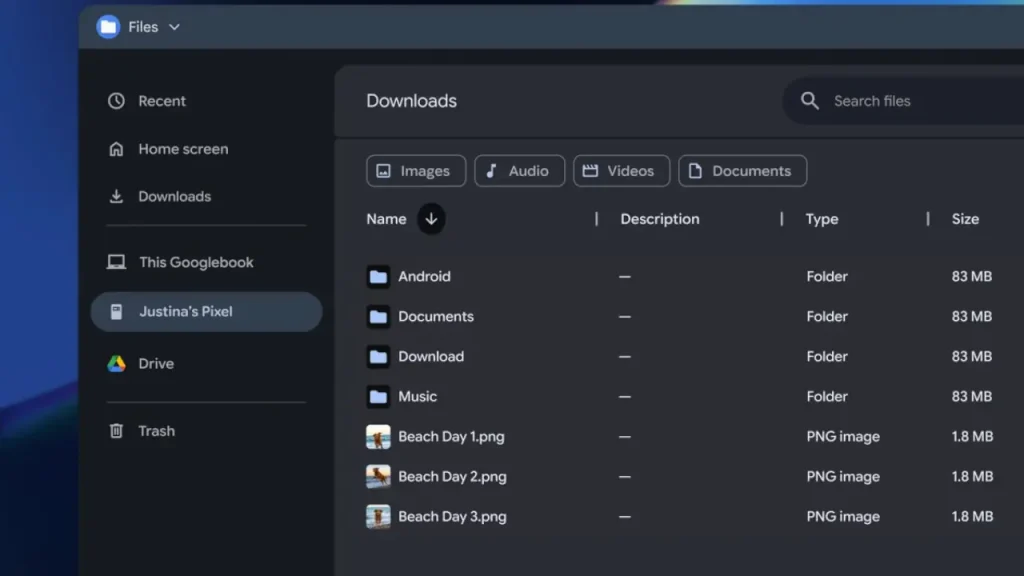Viewport: 1024px width, 576px height.
Task: Sort by Description column header
Action: 660,219
